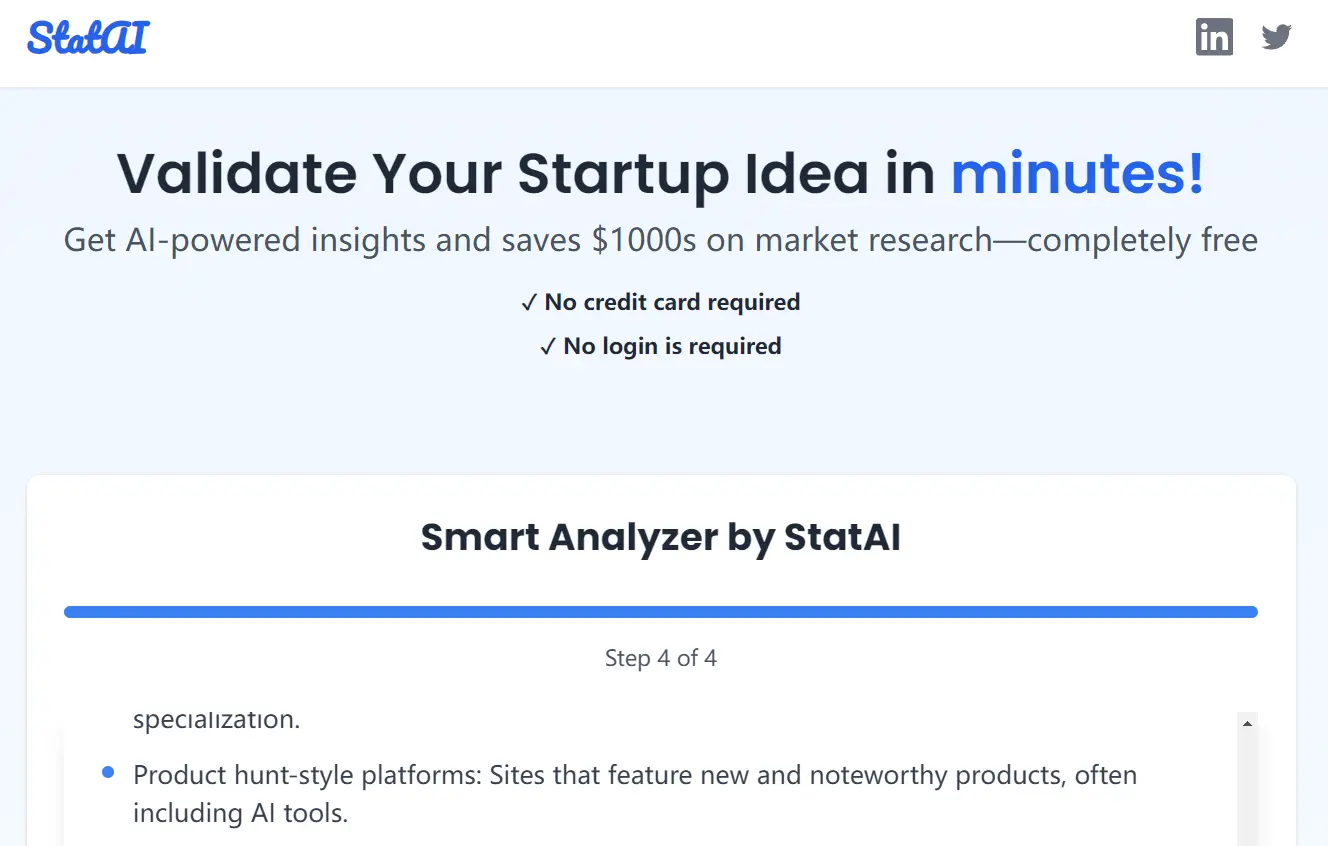The image size is (1328, 846).
Task: Open the Twitter profile via the bird icon
Action: [1276, 37]
